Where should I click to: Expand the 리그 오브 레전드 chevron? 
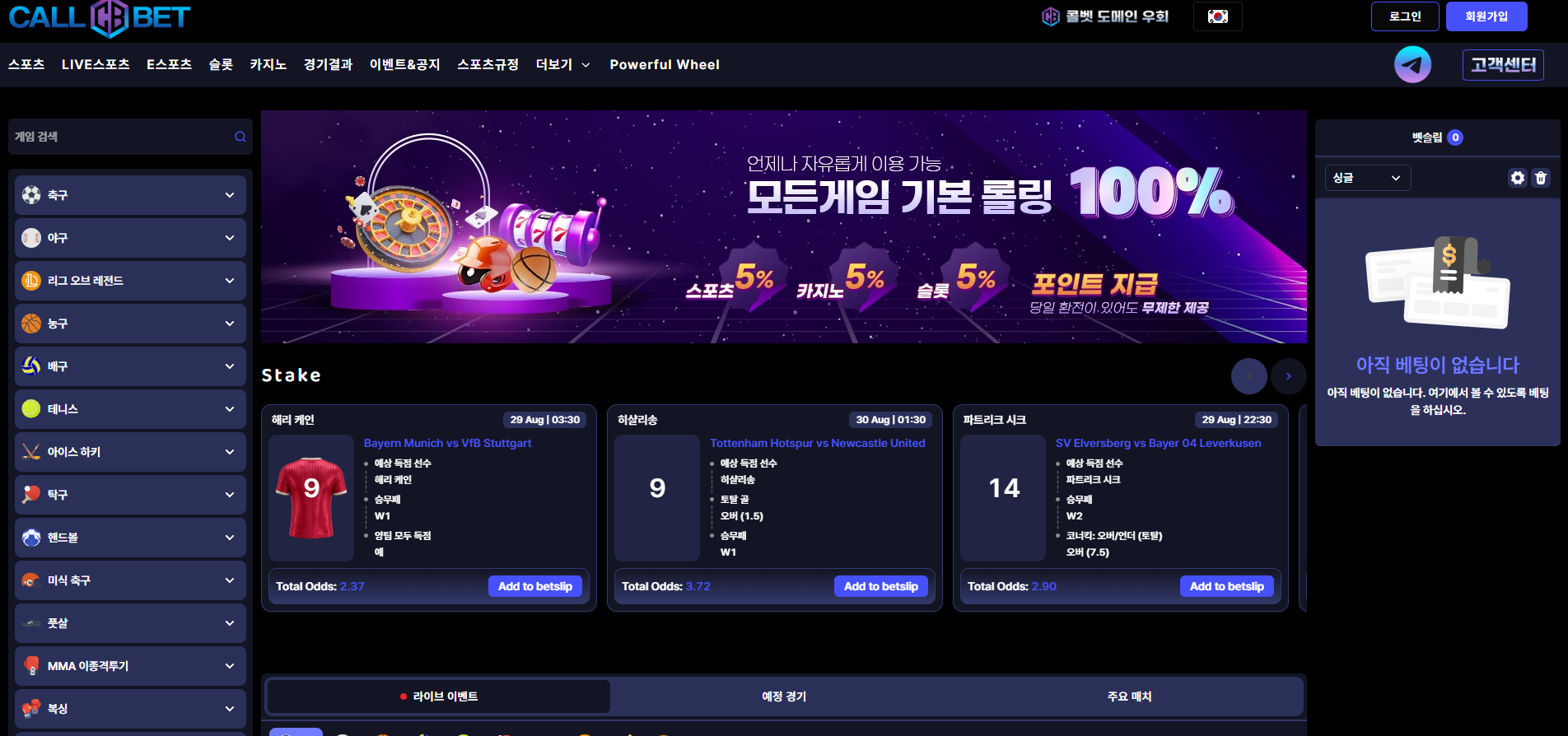(230, 281)
